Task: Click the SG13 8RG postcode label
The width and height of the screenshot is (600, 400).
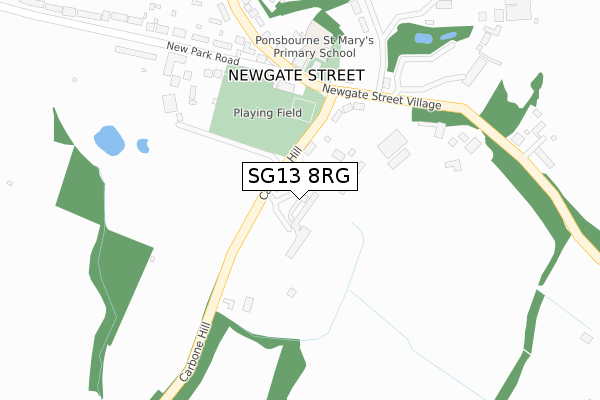Action: [299, 176]
